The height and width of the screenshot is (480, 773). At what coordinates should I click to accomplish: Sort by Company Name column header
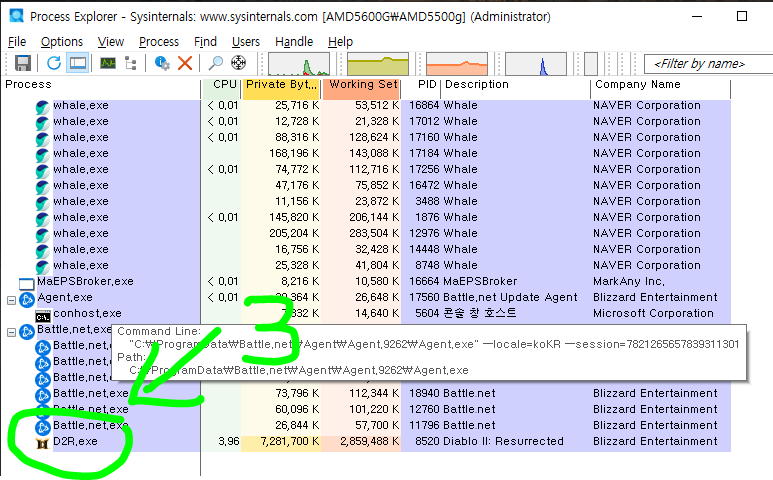[x=661, y=85]
